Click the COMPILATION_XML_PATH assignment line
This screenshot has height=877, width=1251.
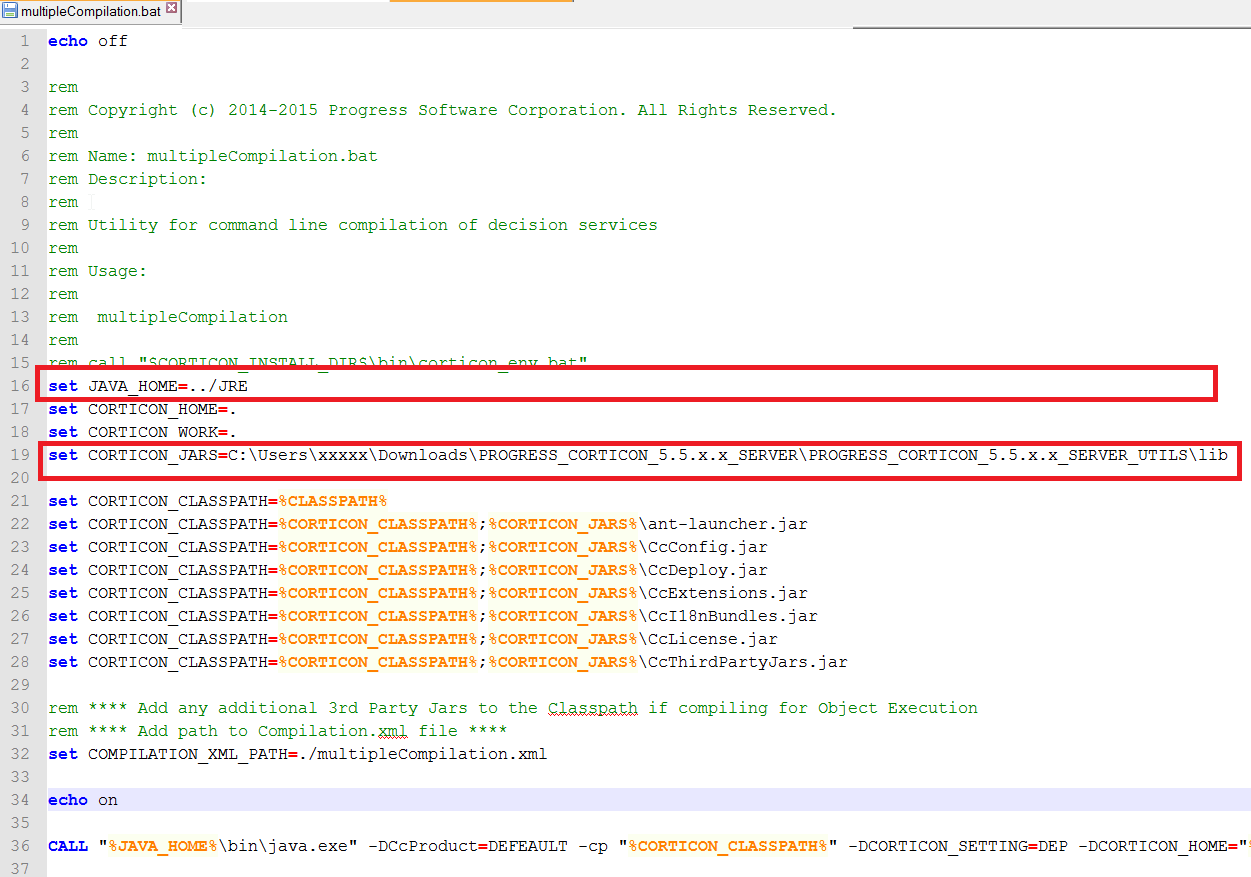point(298,754)
